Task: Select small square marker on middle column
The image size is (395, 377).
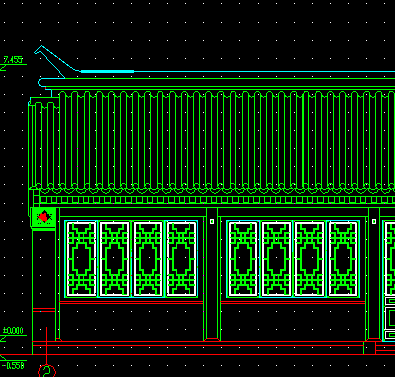Action: (212, 221)
